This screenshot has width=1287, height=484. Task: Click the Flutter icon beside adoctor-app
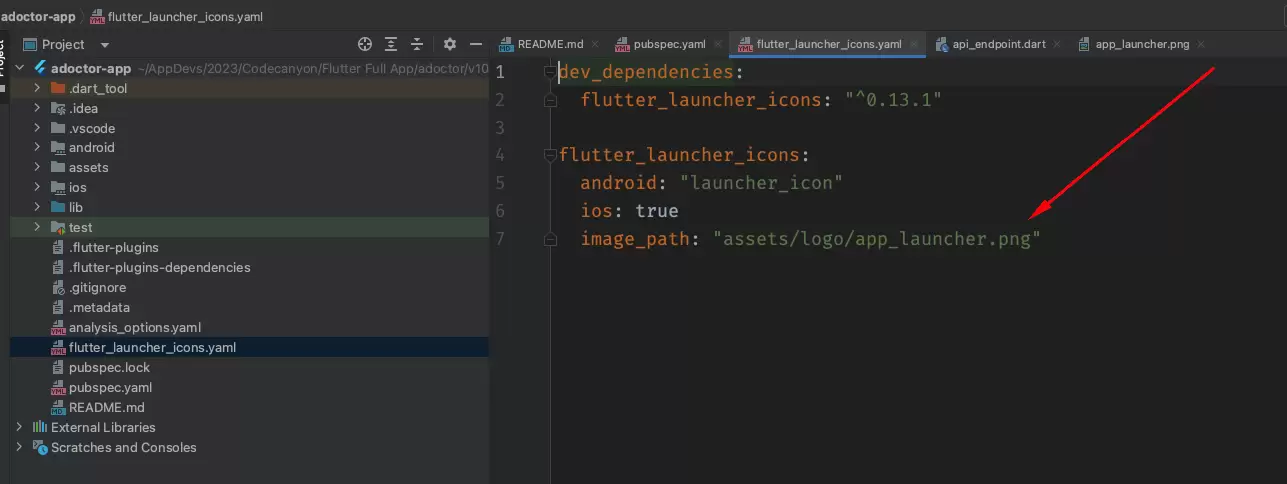(x=41, y=68)
